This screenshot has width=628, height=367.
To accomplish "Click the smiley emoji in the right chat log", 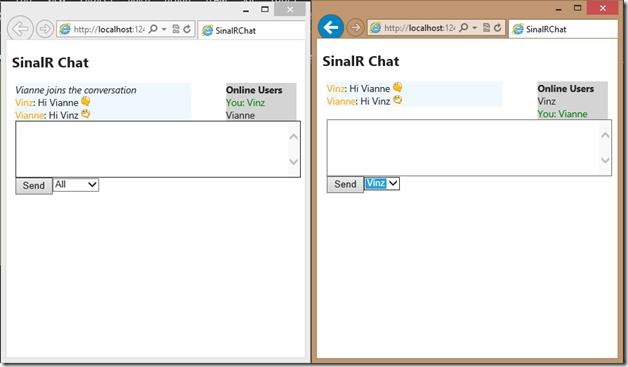I will pos(397,100).
